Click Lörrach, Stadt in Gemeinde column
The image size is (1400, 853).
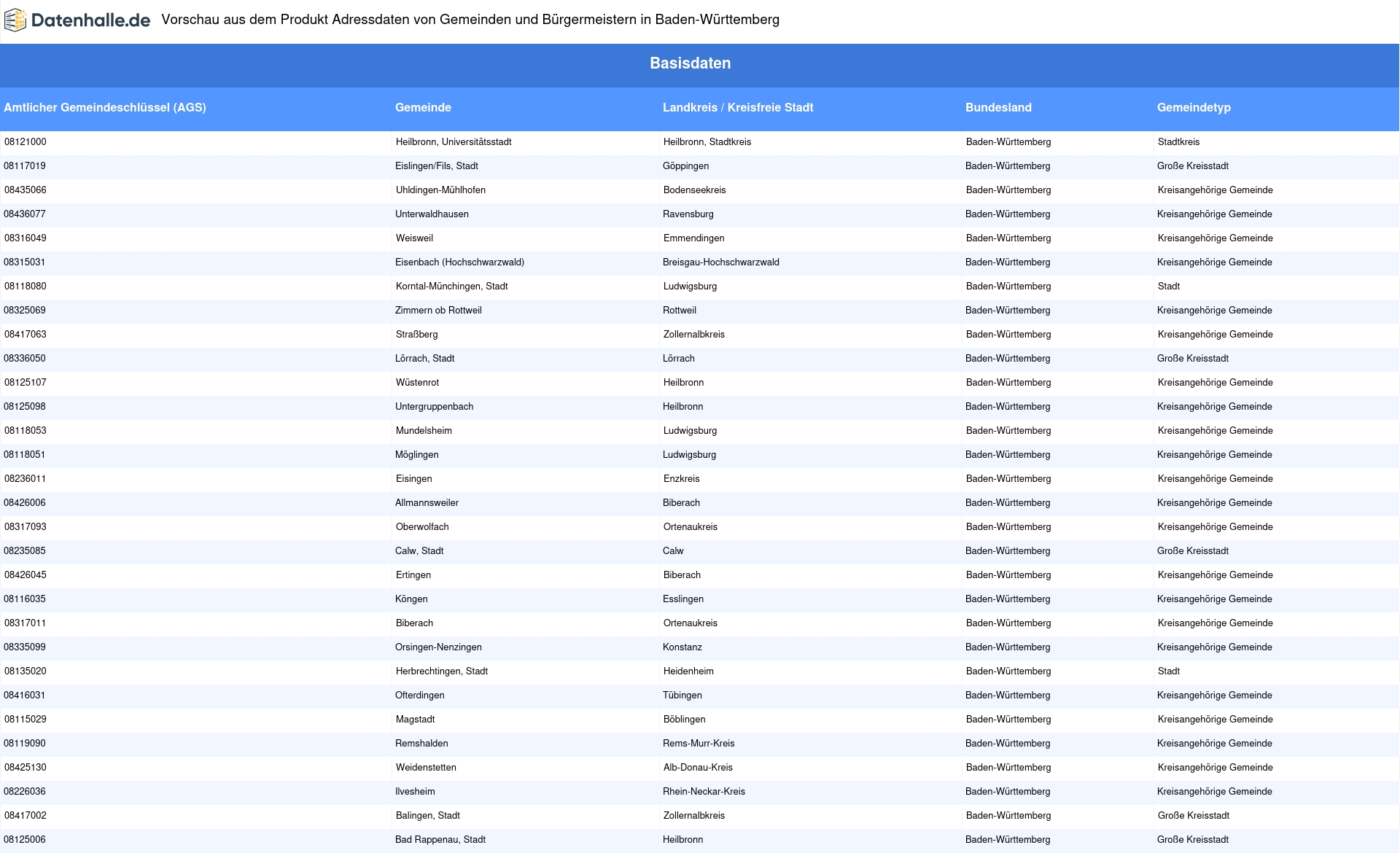424,359
